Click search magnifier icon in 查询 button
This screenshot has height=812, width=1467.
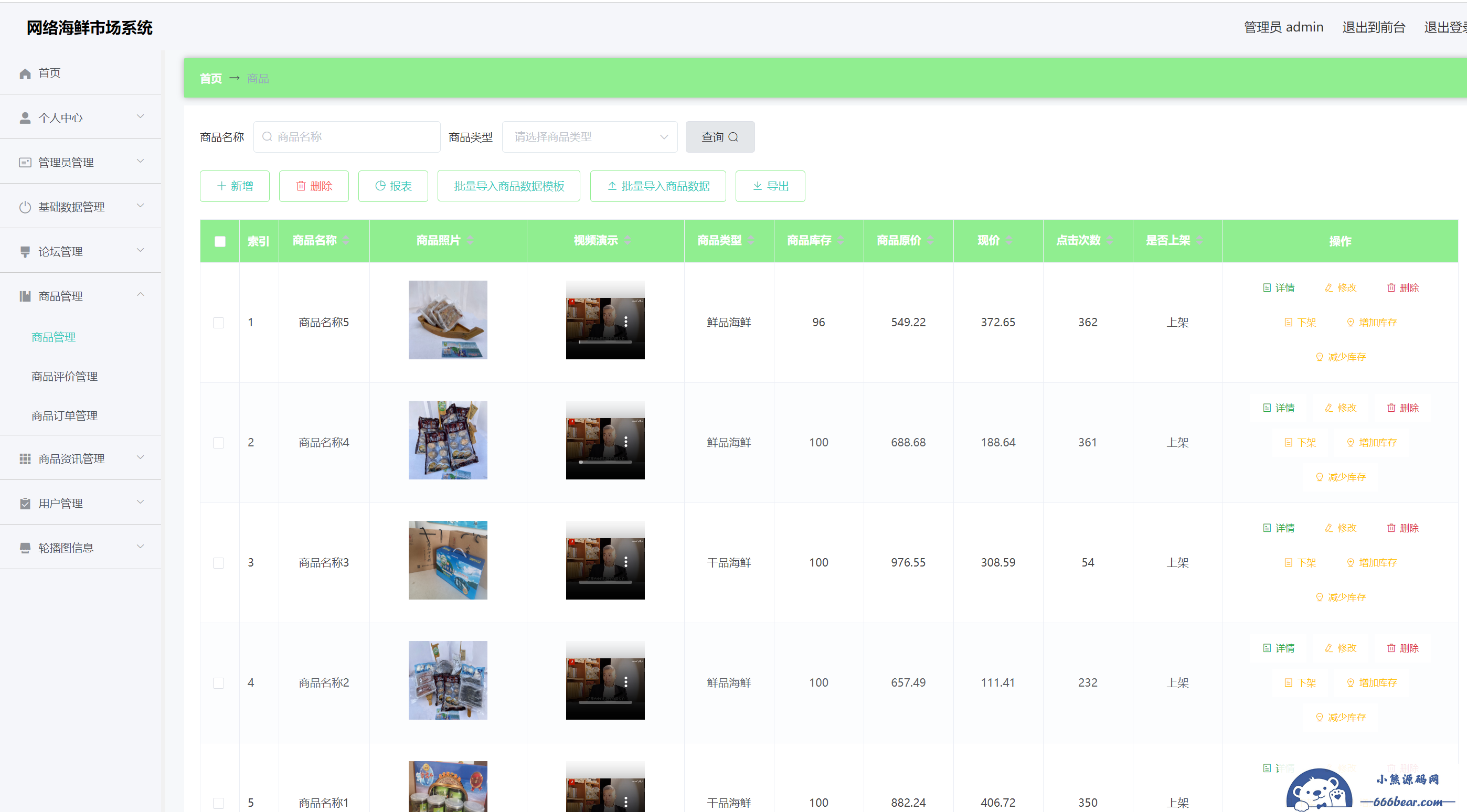point(733,137)
